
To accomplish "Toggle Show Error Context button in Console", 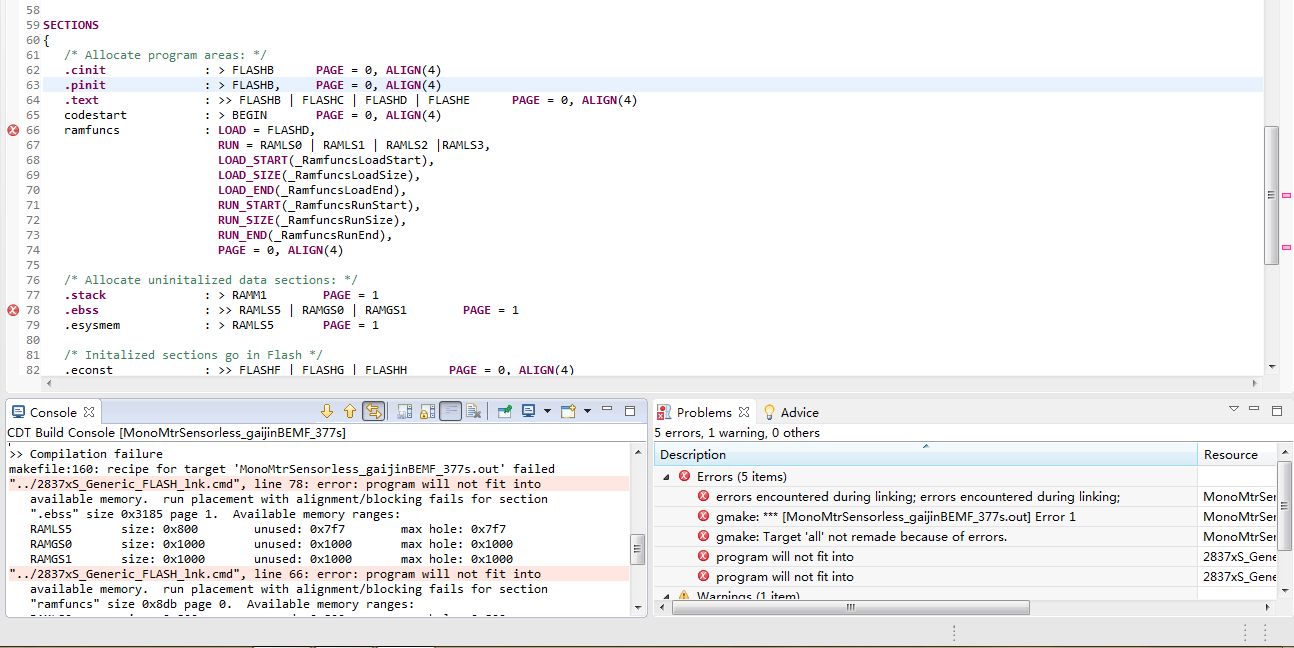I will (x=373, y=411).
